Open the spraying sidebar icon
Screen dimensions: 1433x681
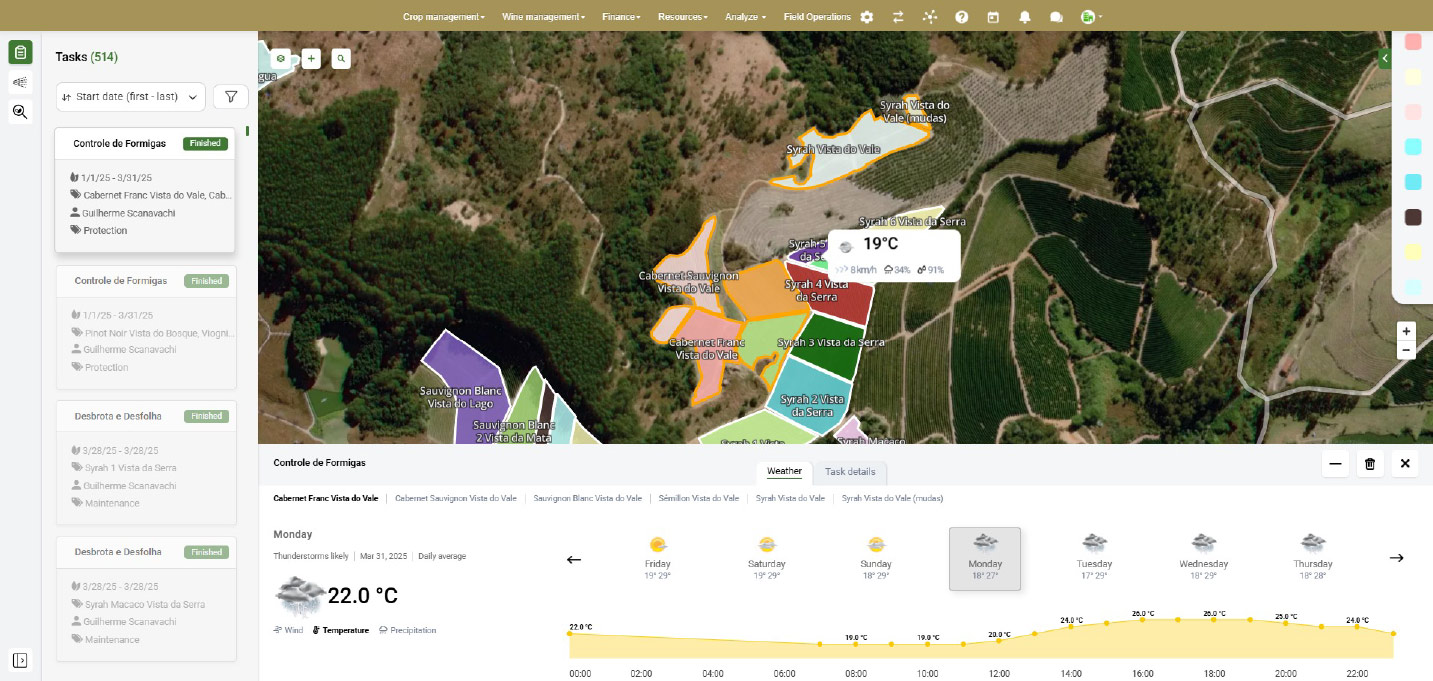coord(20,82)
